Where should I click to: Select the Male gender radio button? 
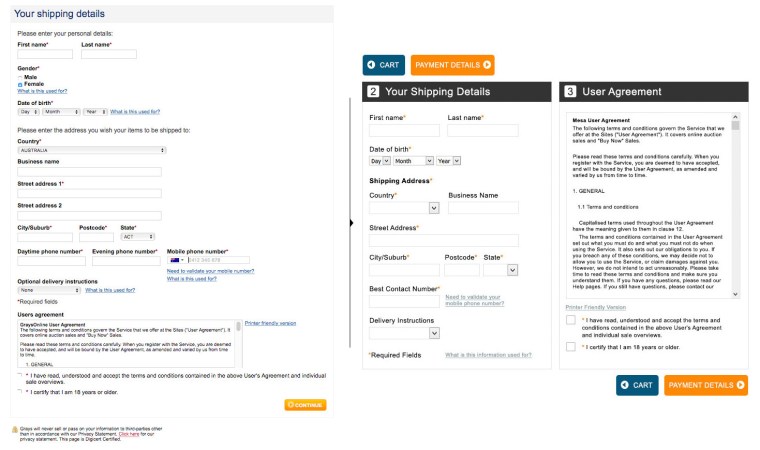[x=21, y=77]
